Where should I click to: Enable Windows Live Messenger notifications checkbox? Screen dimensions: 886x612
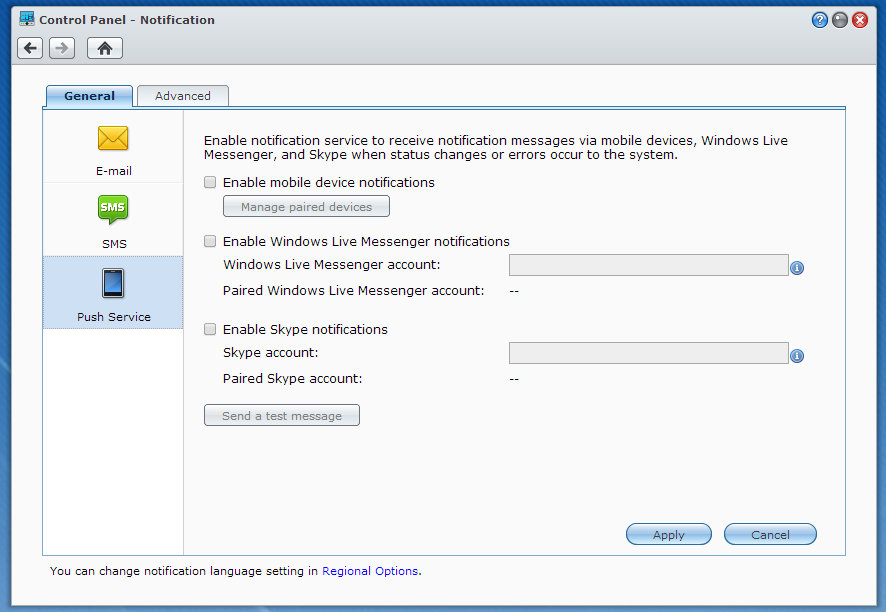pos(210,241)
